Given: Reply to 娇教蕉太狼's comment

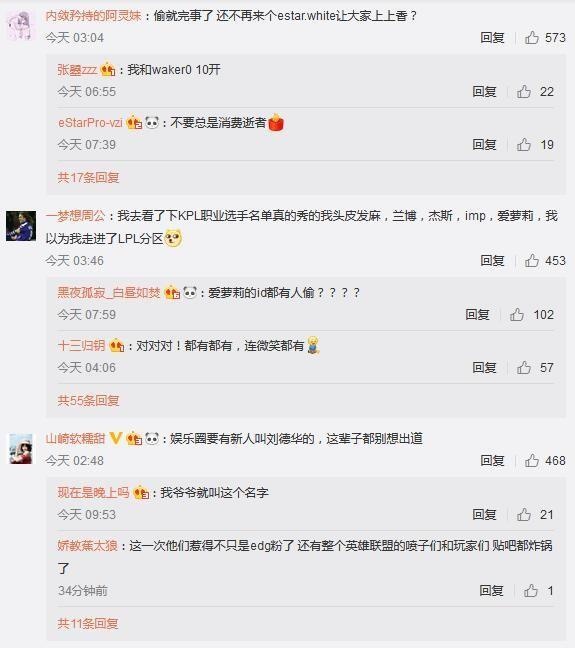Looking at the screenshot, I should pos(491,591).
